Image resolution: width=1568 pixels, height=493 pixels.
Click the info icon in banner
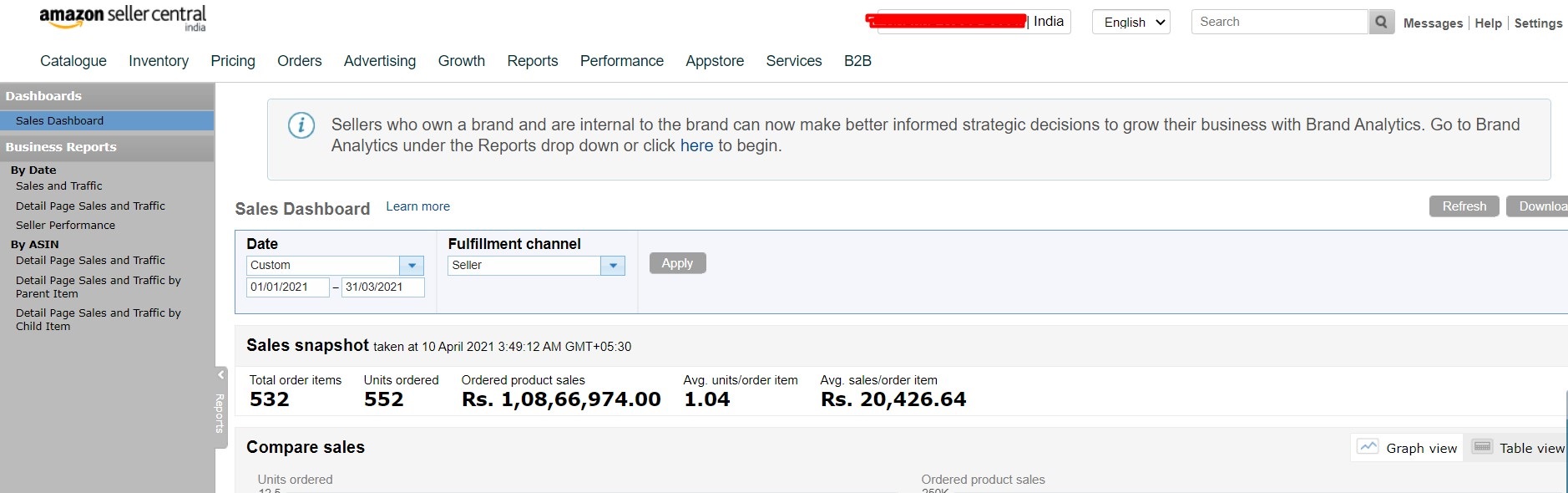301,125
